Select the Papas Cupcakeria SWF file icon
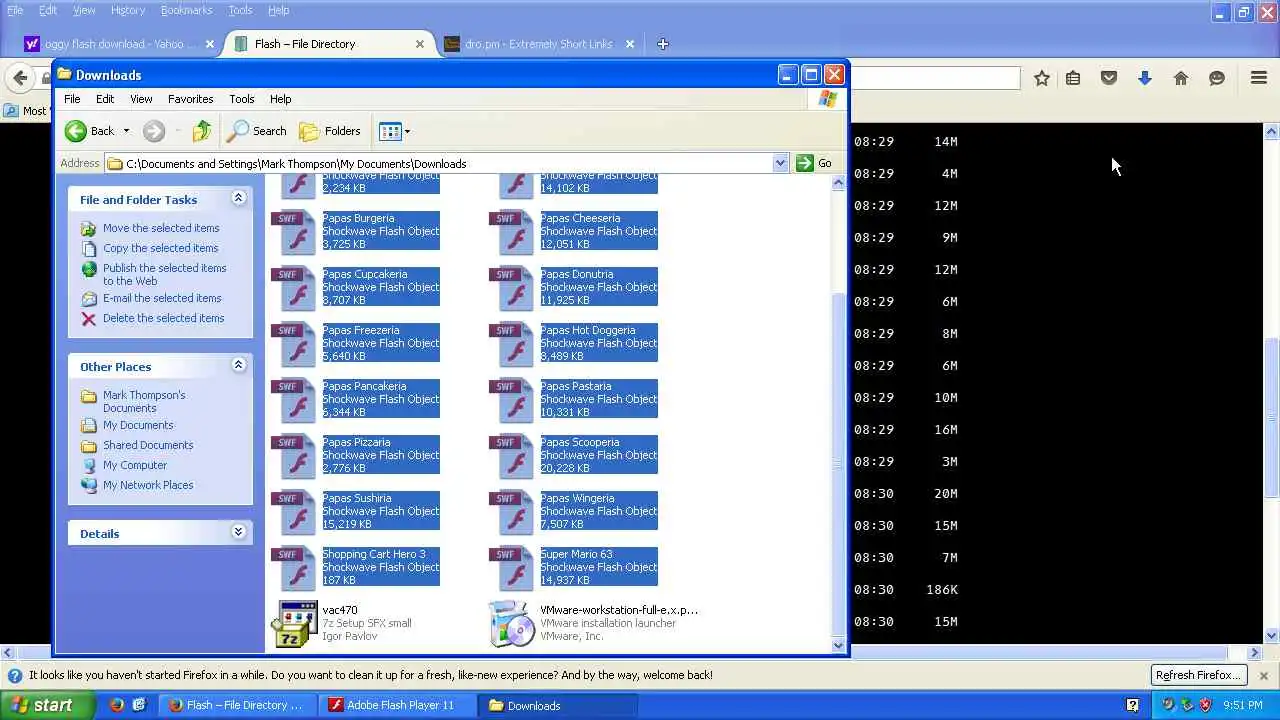 click(x=294, y=288)
